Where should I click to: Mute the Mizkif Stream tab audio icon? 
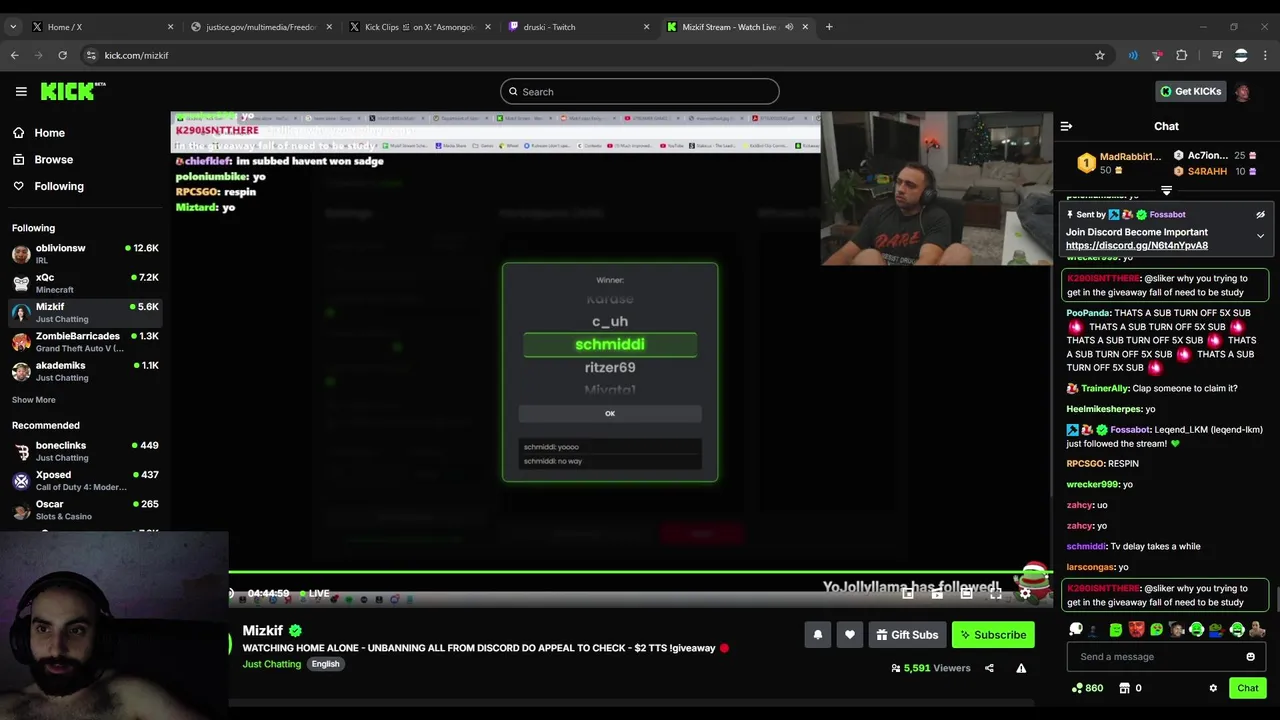click(x=789, y=27)
